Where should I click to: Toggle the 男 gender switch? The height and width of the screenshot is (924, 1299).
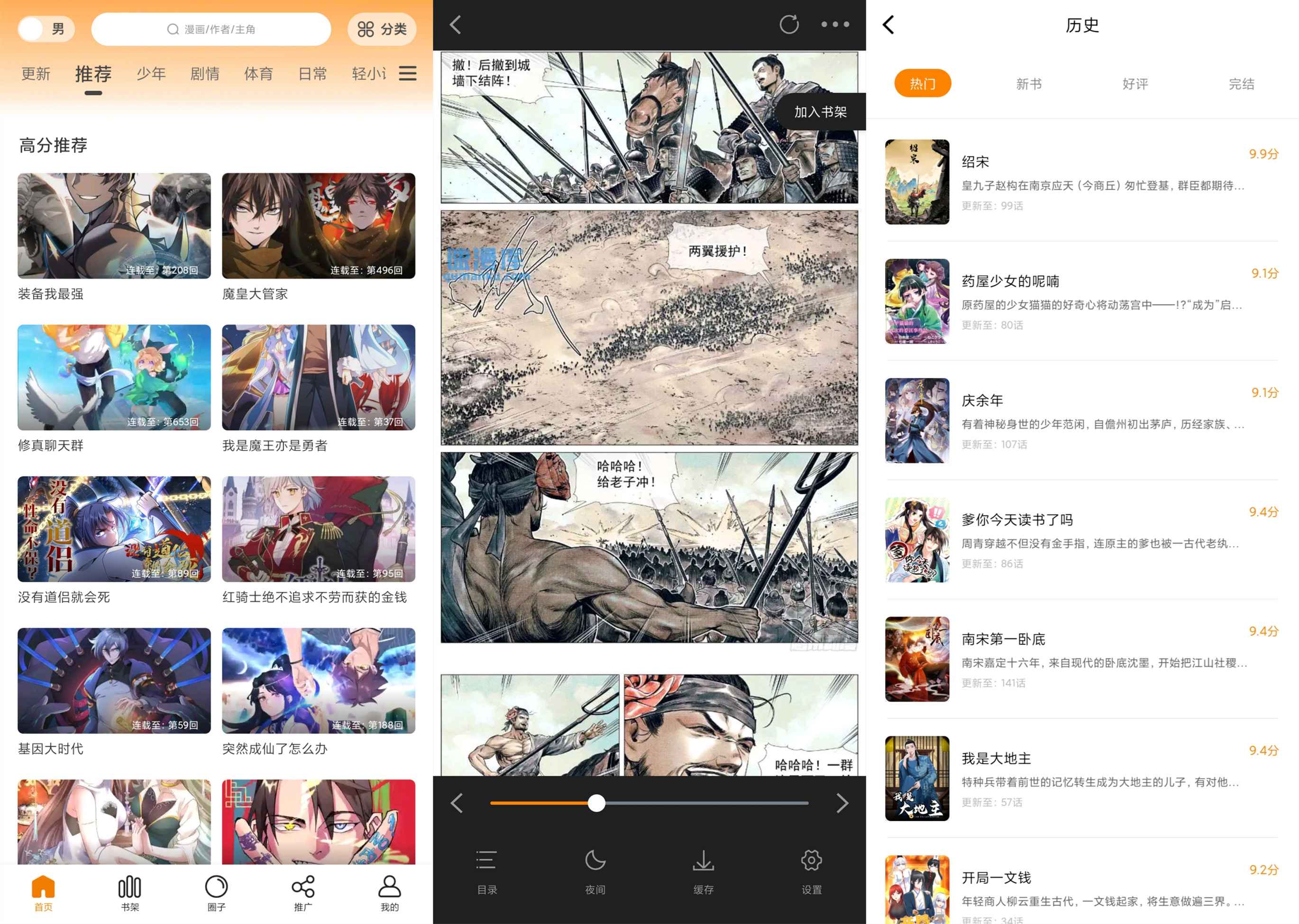tap(46, 29)
